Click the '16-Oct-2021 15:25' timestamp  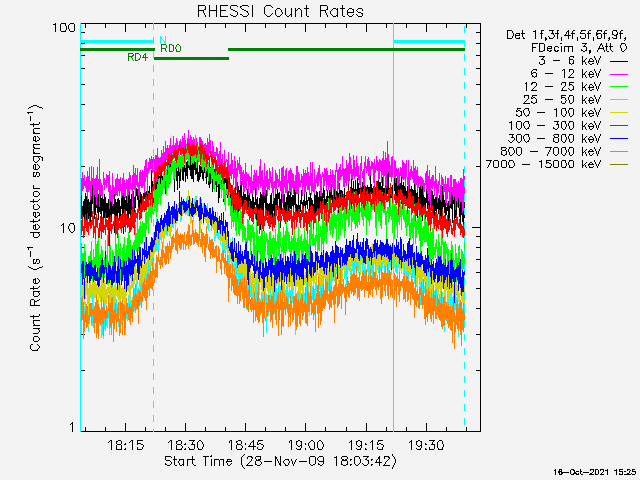(x=594, y=472)
